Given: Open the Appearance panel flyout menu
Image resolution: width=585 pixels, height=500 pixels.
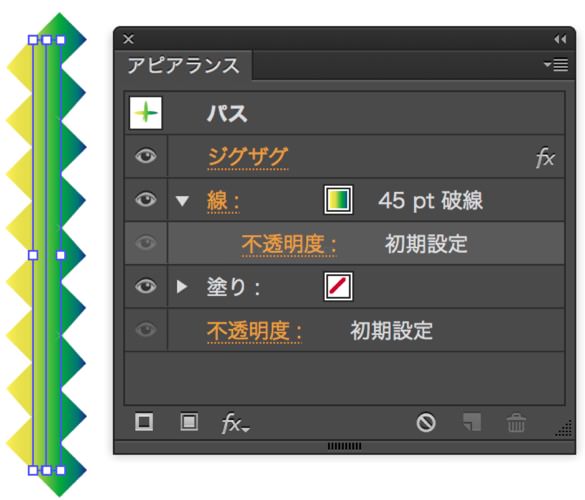Looking at the screenshot, I should coord(556,65).
